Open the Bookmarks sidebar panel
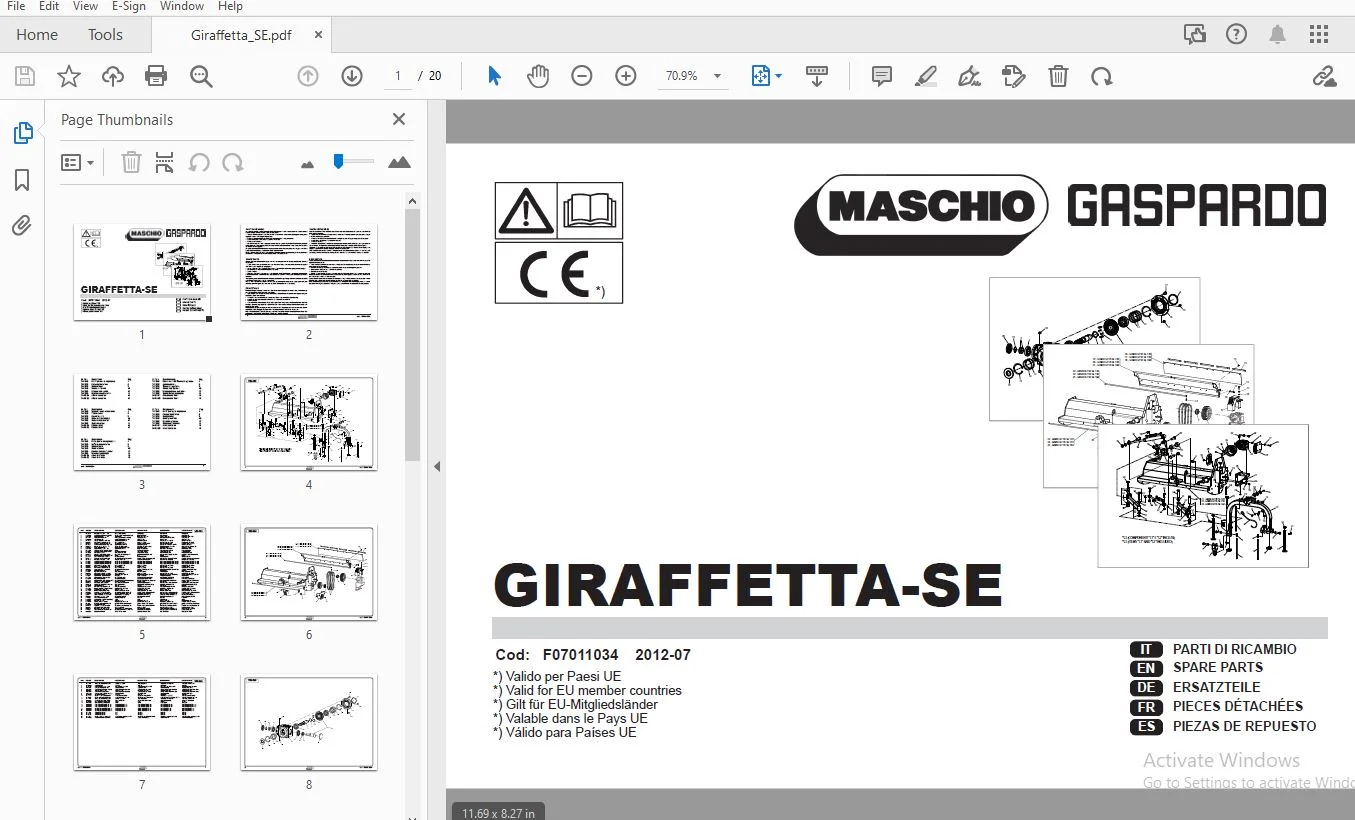This screenshot has height=820, width=1355. pyautogui.click(x=22, y=180)
